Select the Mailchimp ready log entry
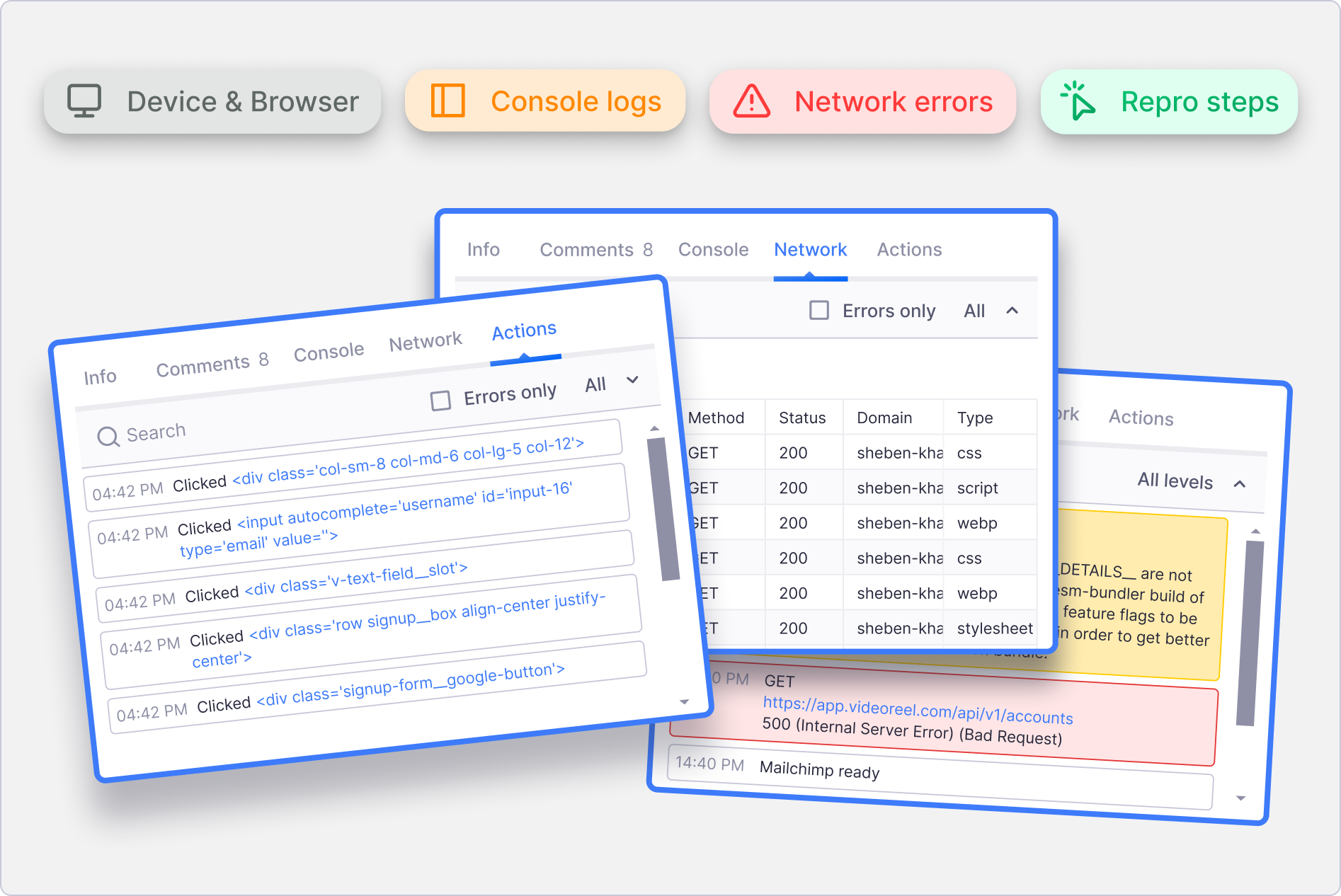 point(819,770)
